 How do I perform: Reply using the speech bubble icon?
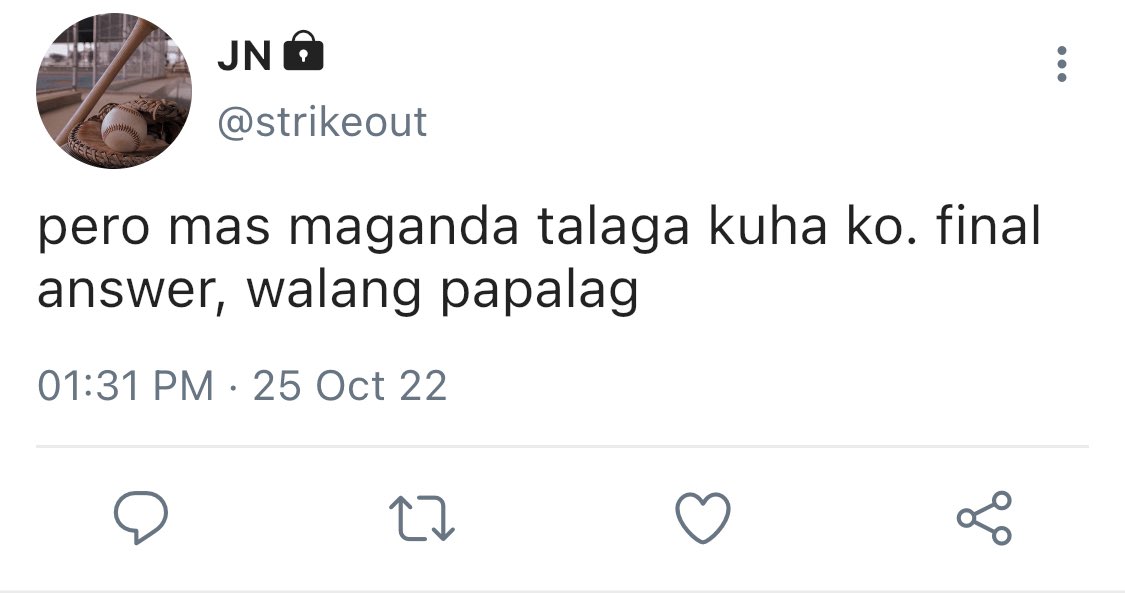coord(141,517)
